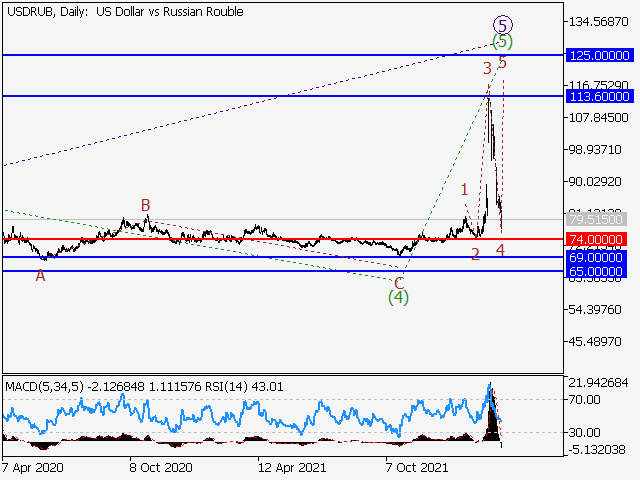This screenshot has width=640, height=480.
Task: Click the -5.132038 indicator scale value
Action: 598,450
